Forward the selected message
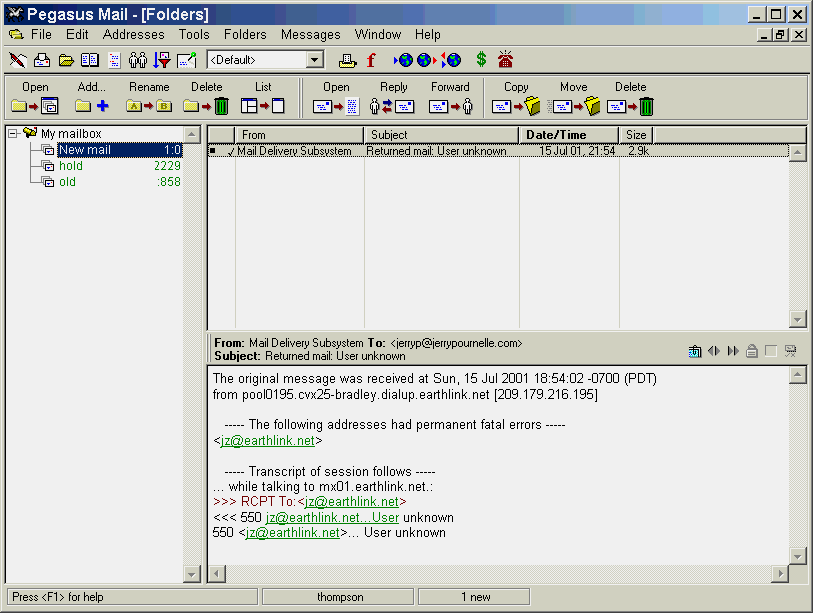Image resolution: width=813 pixels, height=613 pixels. coord(450,106)
